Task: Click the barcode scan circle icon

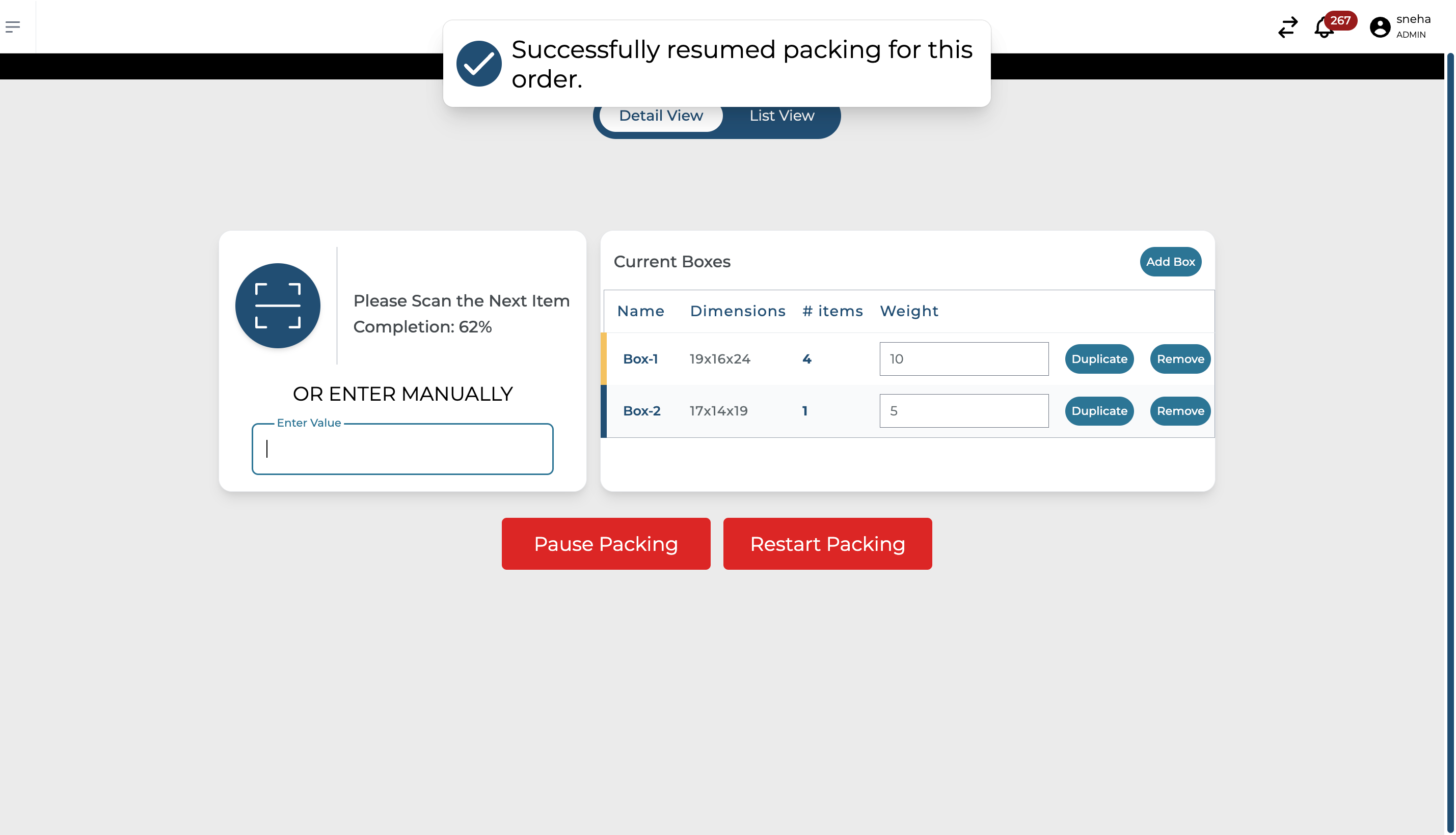Action: point(278,305)
